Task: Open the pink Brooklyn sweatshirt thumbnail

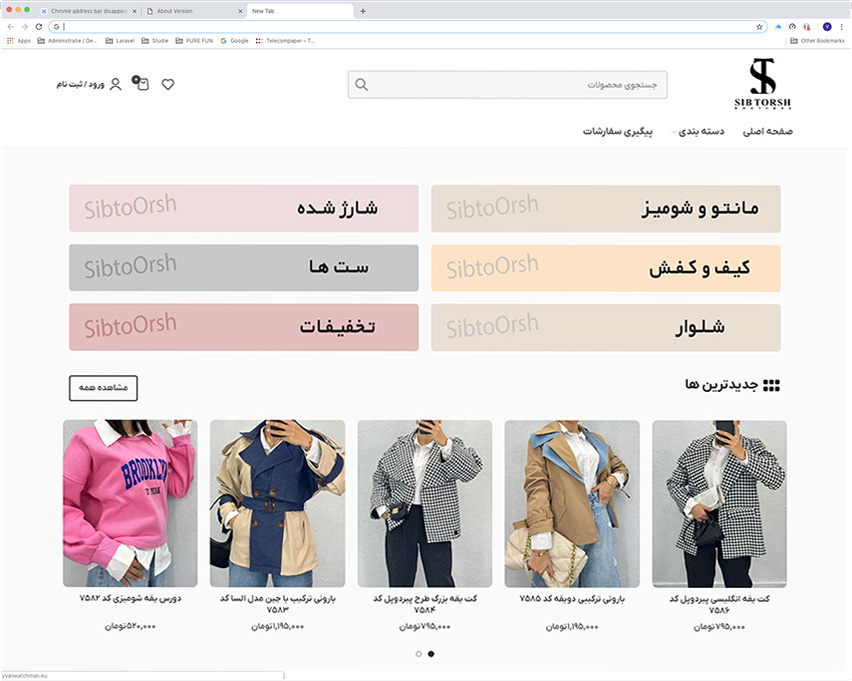Action: tap(130, 503)
